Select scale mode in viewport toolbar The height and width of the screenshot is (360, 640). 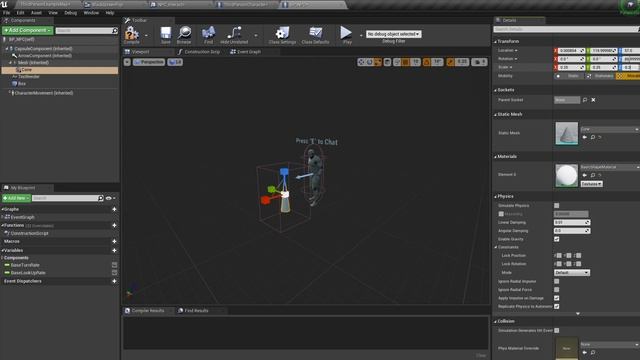(x=378, y=62)
